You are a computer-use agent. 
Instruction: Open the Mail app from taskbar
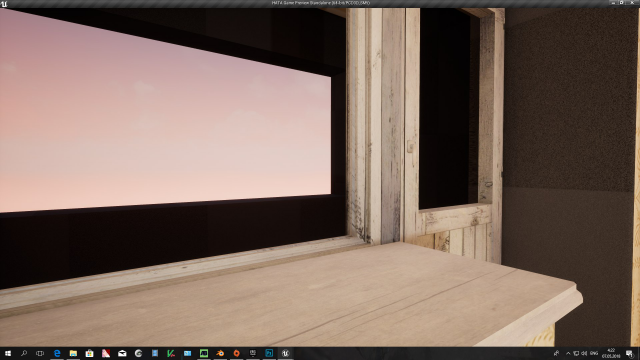(x=122, y=353)
